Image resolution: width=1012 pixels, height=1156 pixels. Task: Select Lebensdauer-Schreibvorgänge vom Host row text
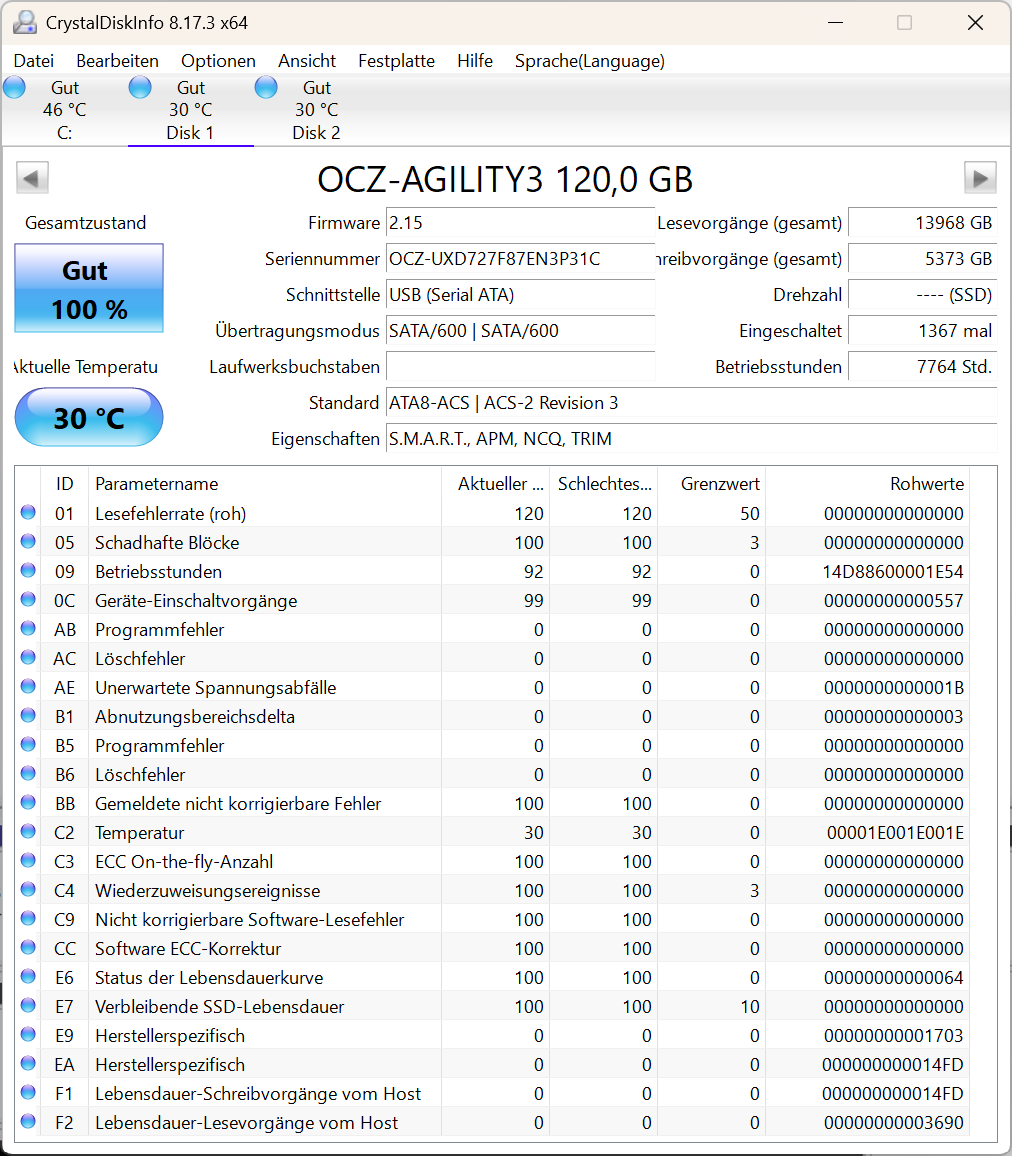[x=258, y=1093]
